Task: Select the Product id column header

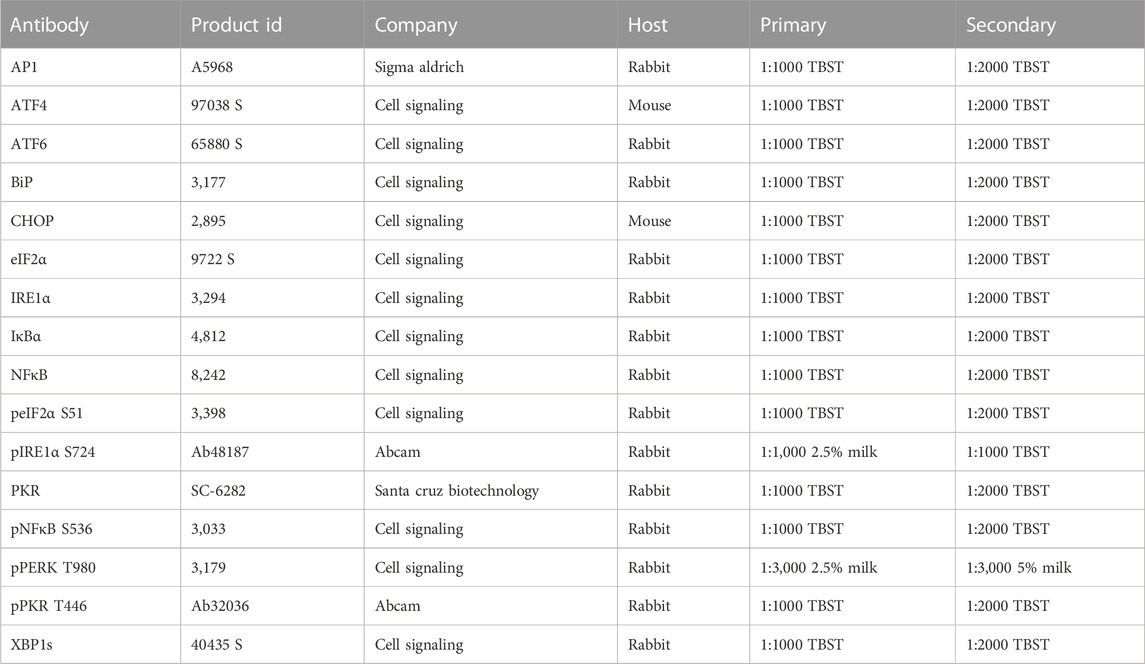Action: tap(272, 24)
